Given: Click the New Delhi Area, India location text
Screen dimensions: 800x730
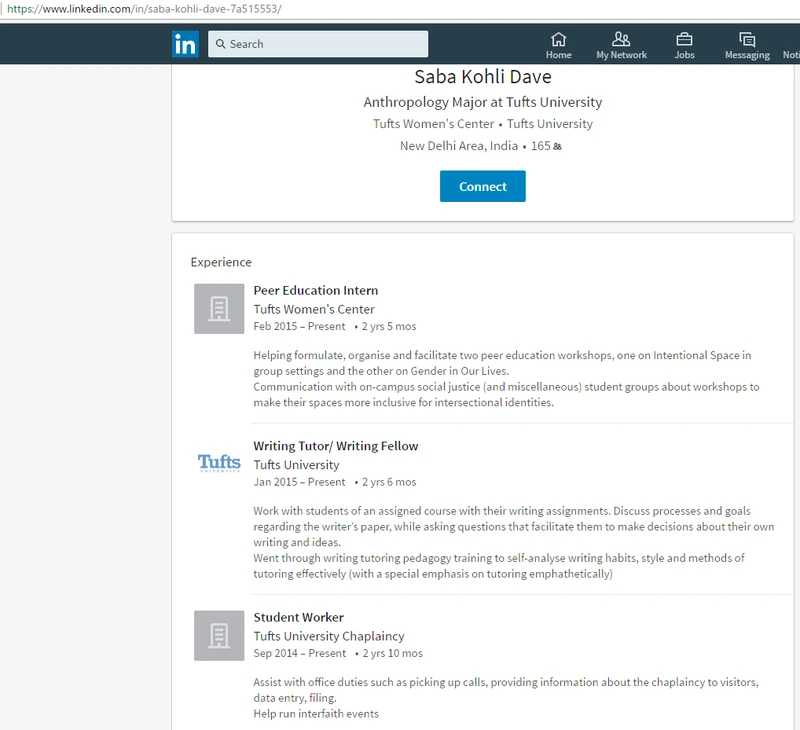Looking at the screenshot, I should click(459, 146).
